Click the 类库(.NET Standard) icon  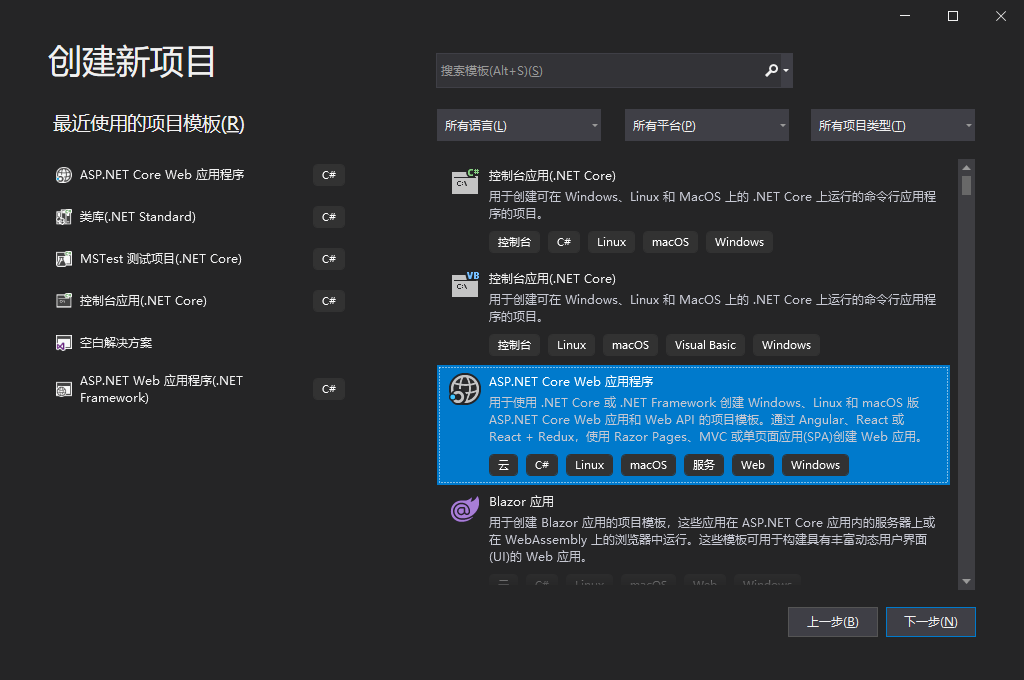tap(63, 217)
